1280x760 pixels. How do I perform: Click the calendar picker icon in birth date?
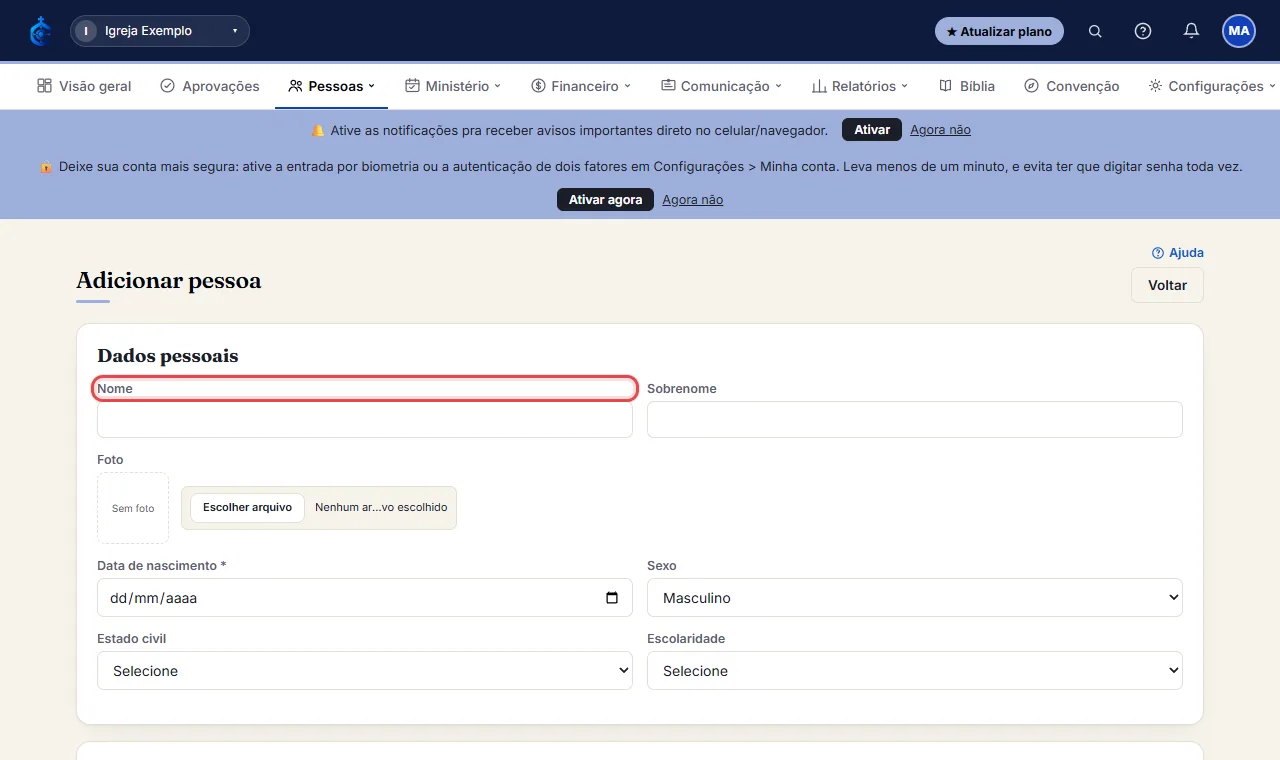click(x=612, y=598)
